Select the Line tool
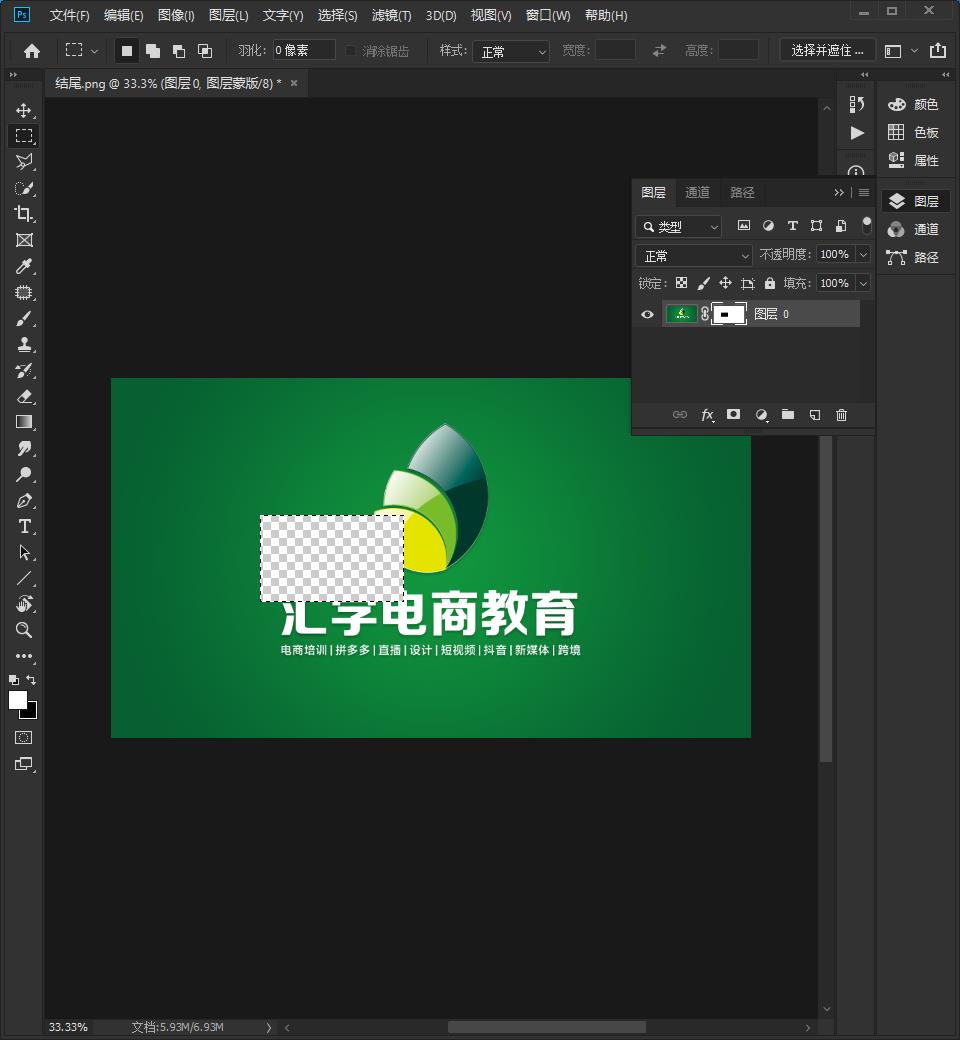This screenshot has width=960, height=1040. (24, 578)
